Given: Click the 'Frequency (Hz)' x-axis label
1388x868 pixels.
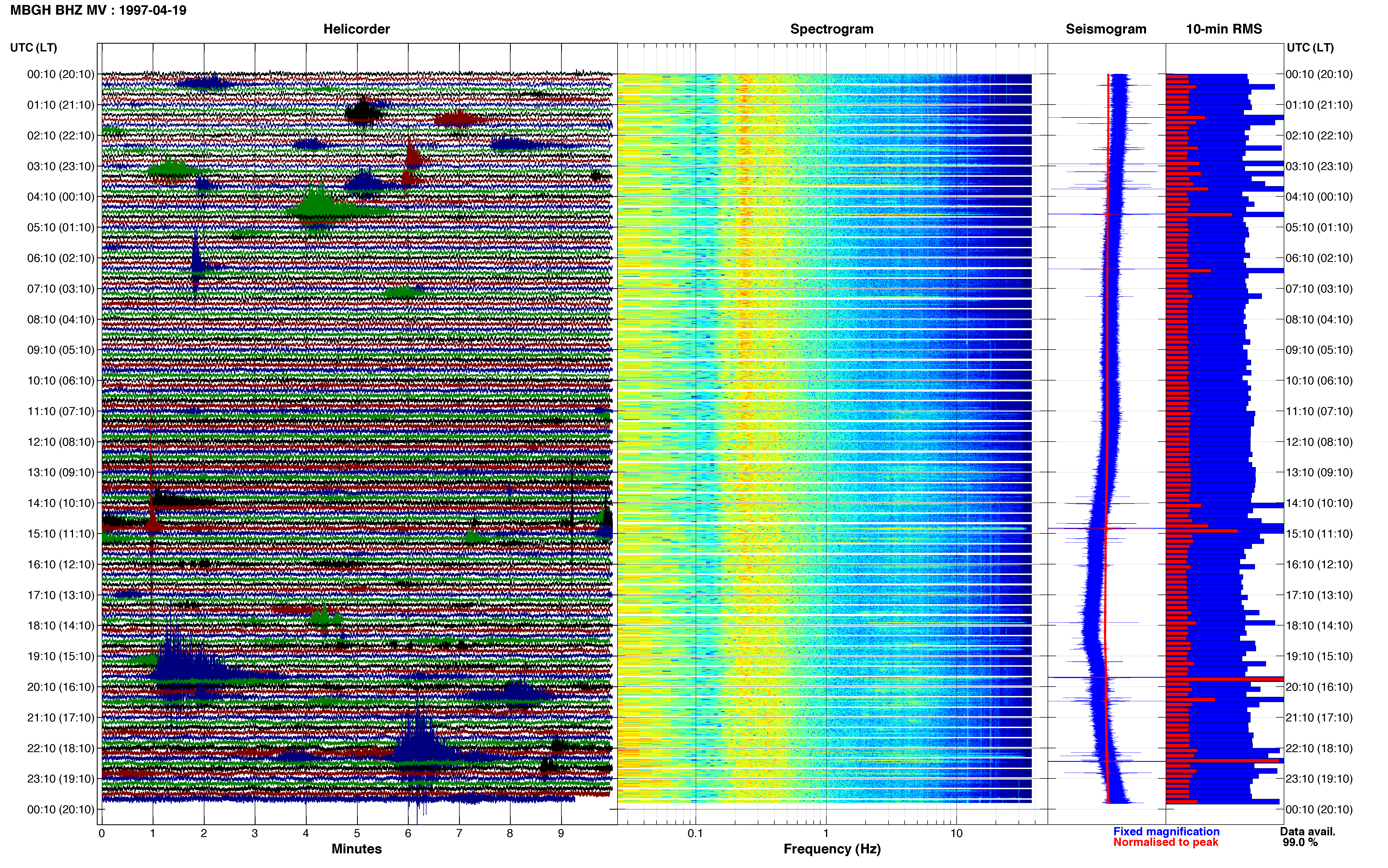Looking at the screenshot, I should [x=832, y=849].
